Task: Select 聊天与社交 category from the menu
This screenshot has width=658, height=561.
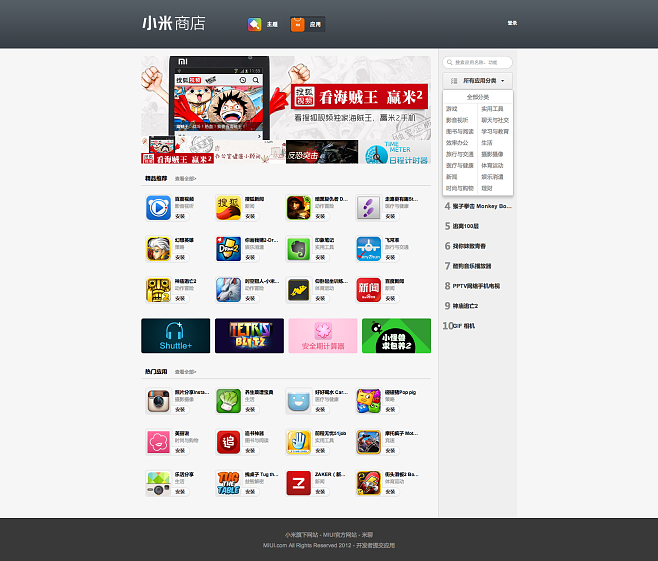Action: pyautogui.click(x=495, y=120)
